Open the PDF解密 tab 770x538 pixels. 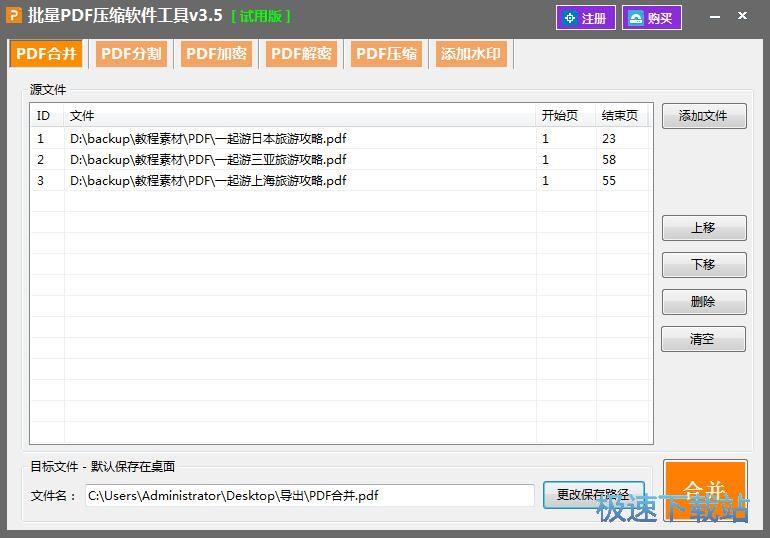pos(301,54)
